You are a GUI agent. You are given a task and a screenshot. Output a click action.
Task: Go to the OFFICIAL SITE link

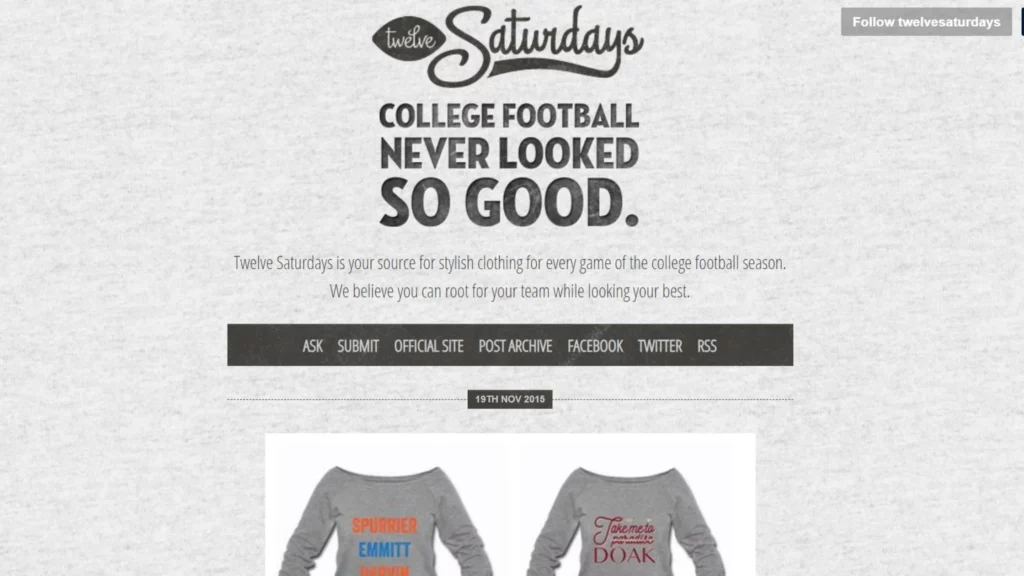click(428, 346)
